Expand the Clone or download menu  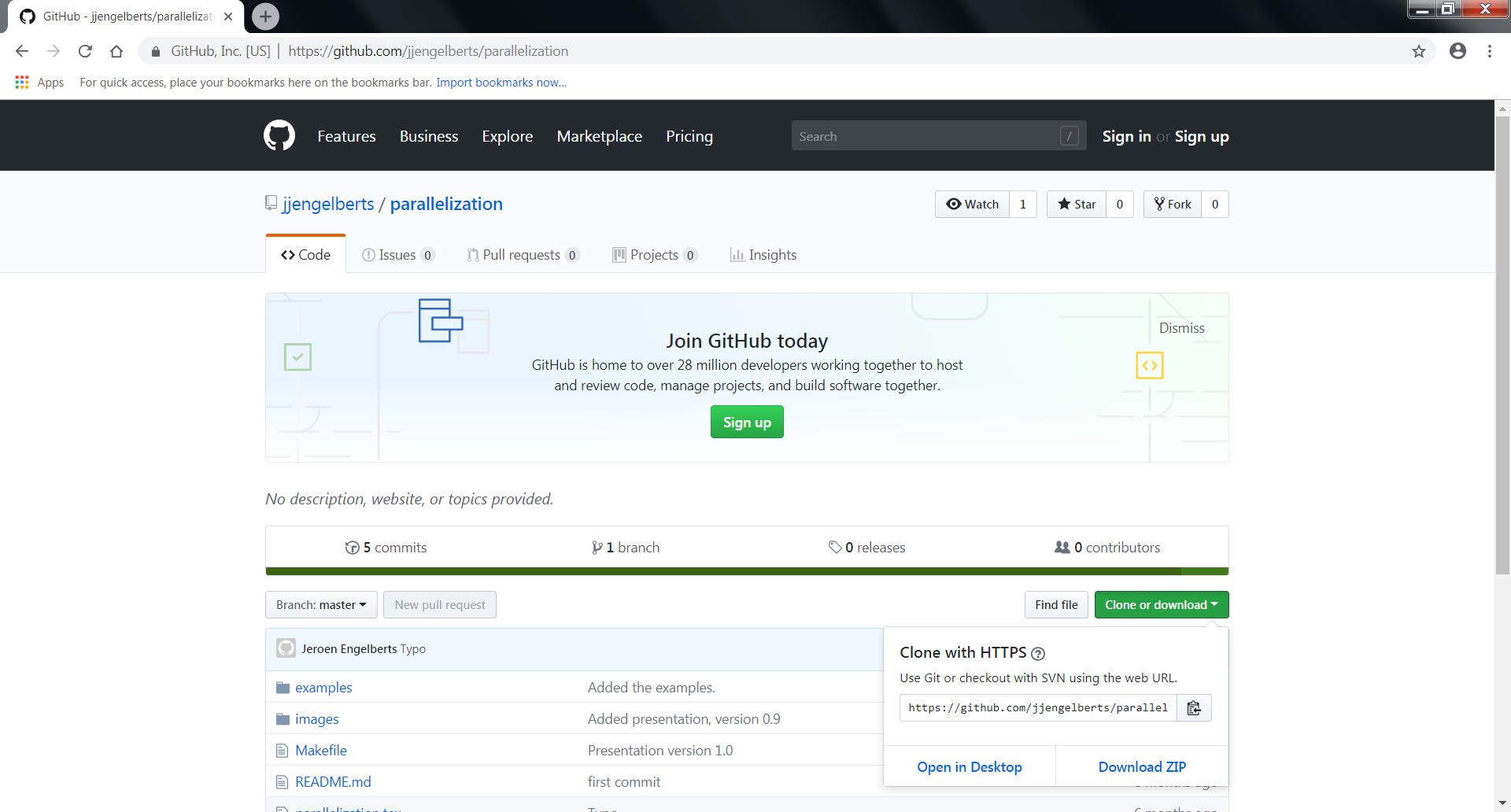pos(1161,604)
